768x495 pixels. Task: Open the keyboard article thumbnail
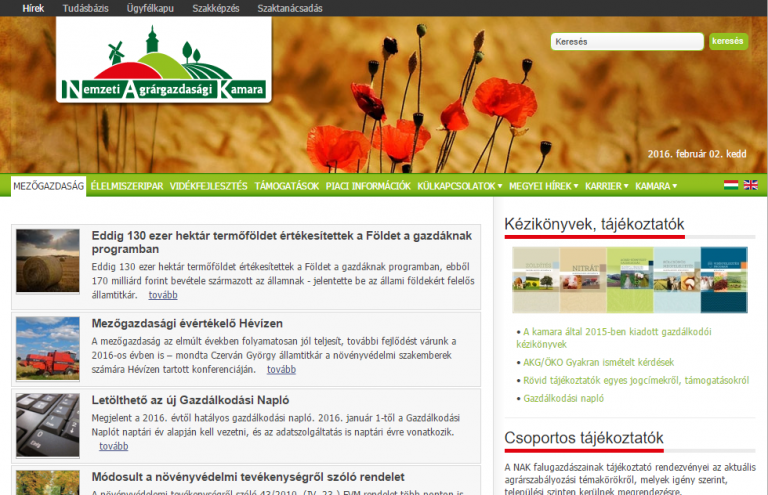48,425
